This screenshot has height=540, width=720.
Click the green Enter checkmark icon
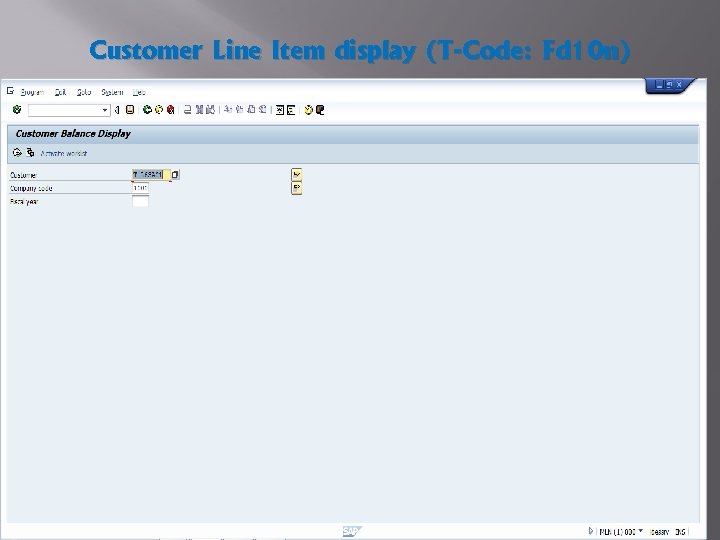point(17,110)
